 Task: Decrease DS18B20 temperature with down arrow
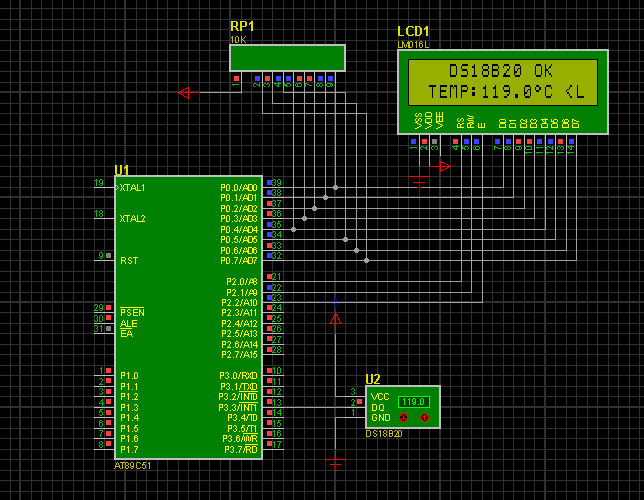coord(403,418)
